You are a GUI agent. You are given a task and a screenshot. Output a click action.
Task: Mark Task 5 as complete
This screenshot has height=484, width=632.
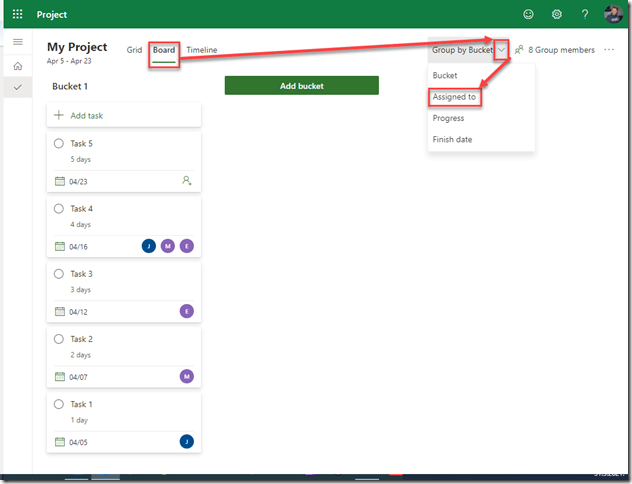(59, 144)
